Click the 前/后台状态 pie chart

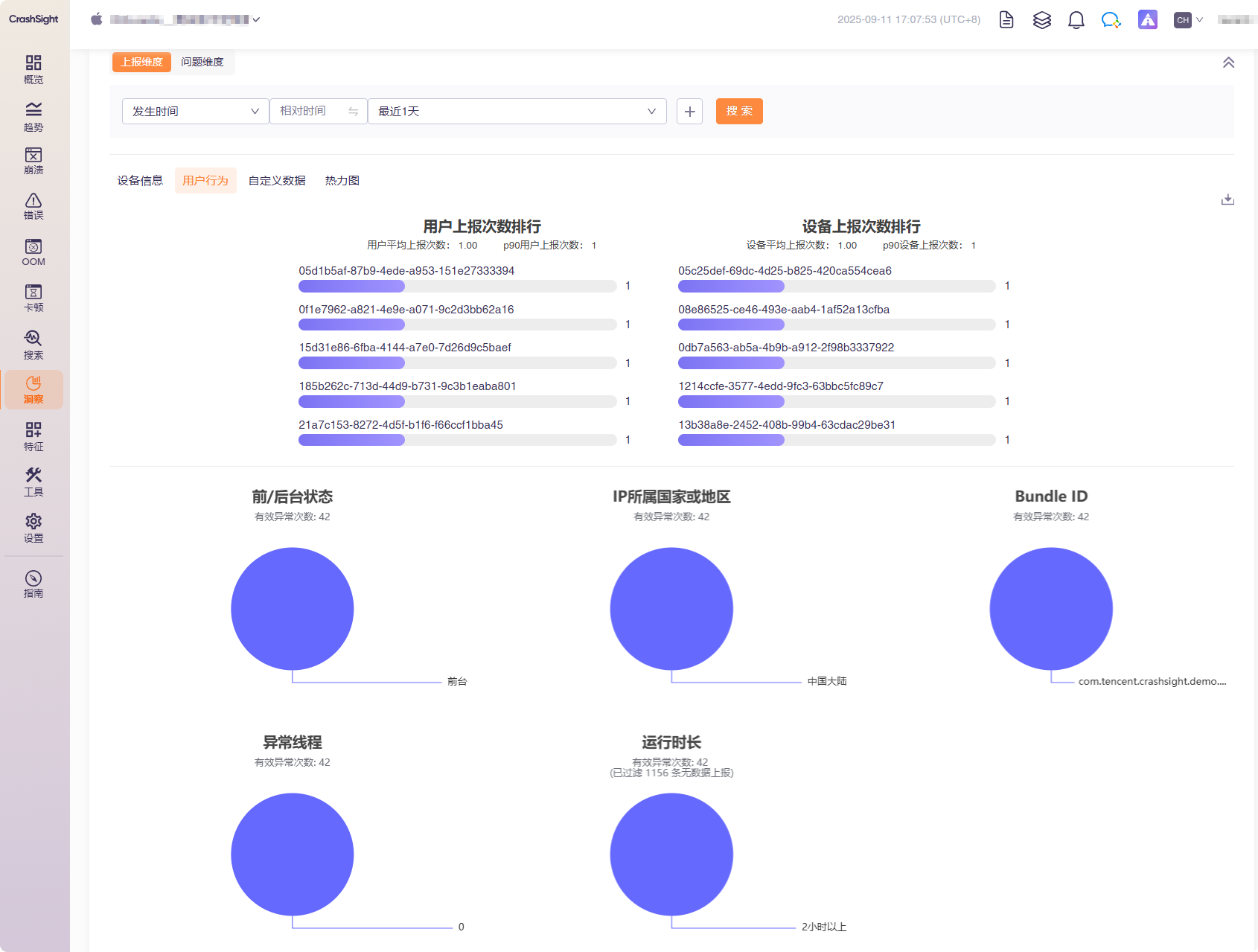click(x=292, y=609)
